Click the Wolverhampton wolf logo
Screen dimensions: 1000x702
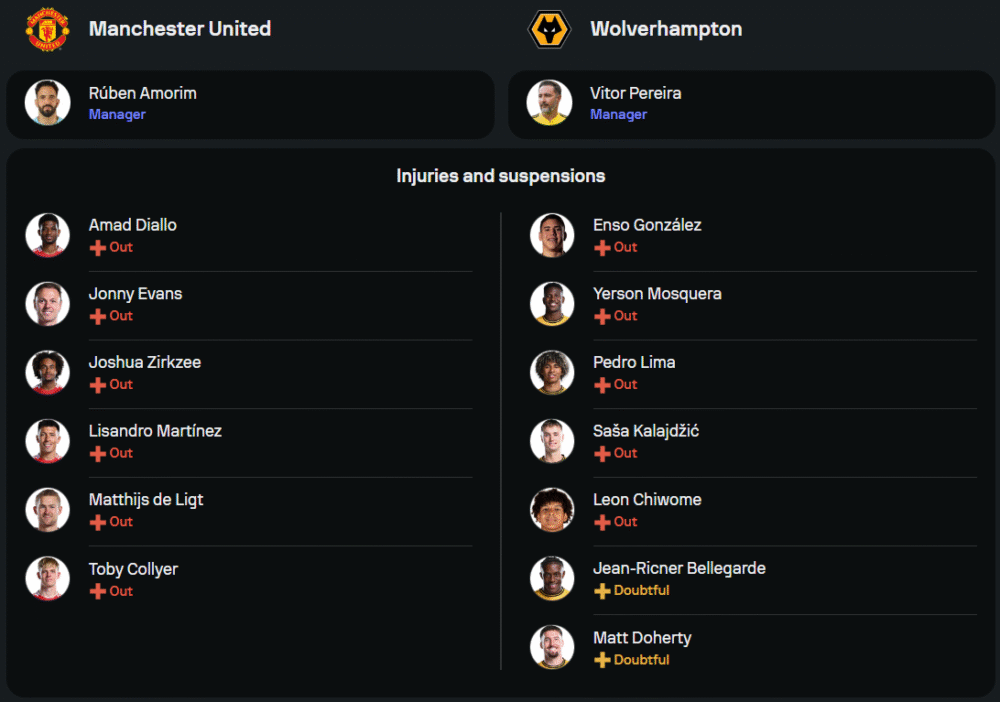tap(548, 29)
